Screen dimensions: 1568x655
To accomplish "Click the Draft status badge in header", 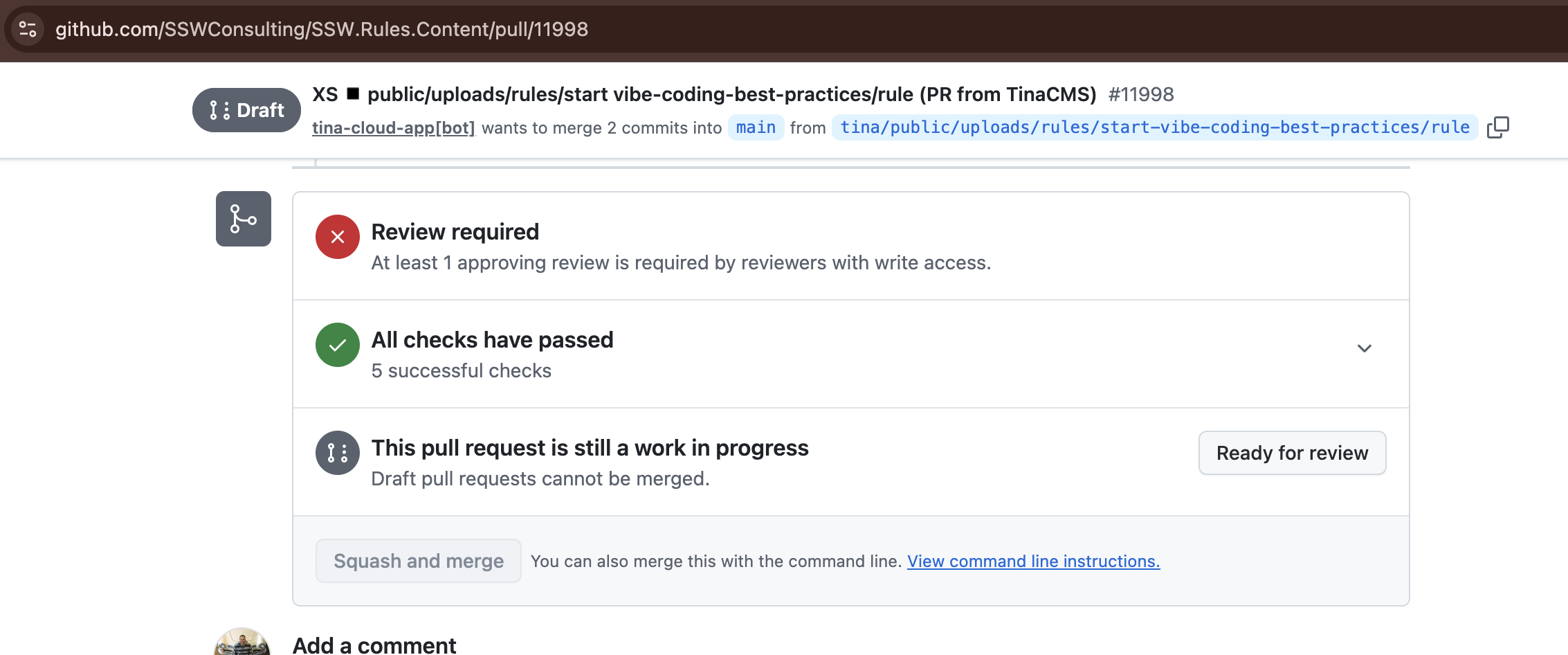I will 246,110.
